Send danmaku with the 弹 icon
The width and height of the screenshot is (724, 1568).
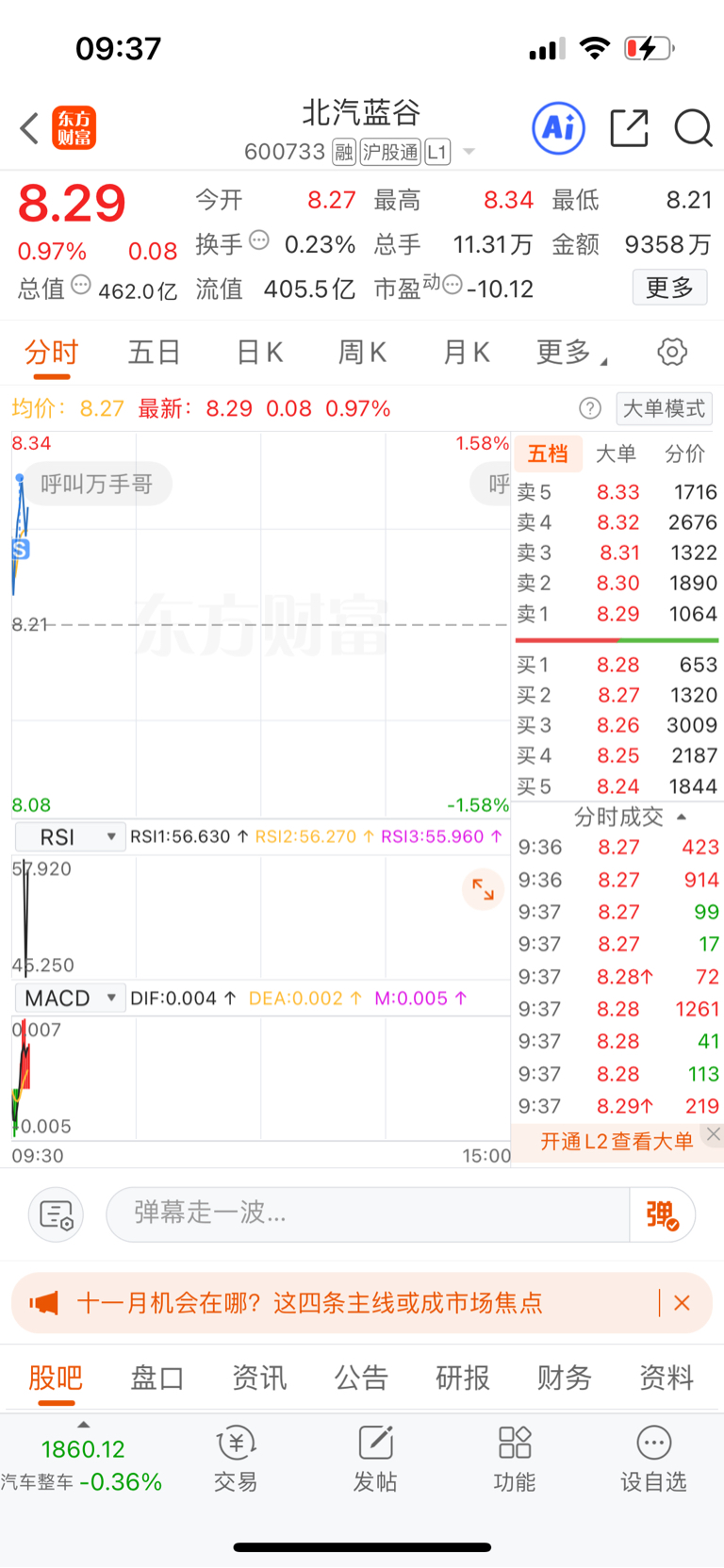pos(663,1214)
